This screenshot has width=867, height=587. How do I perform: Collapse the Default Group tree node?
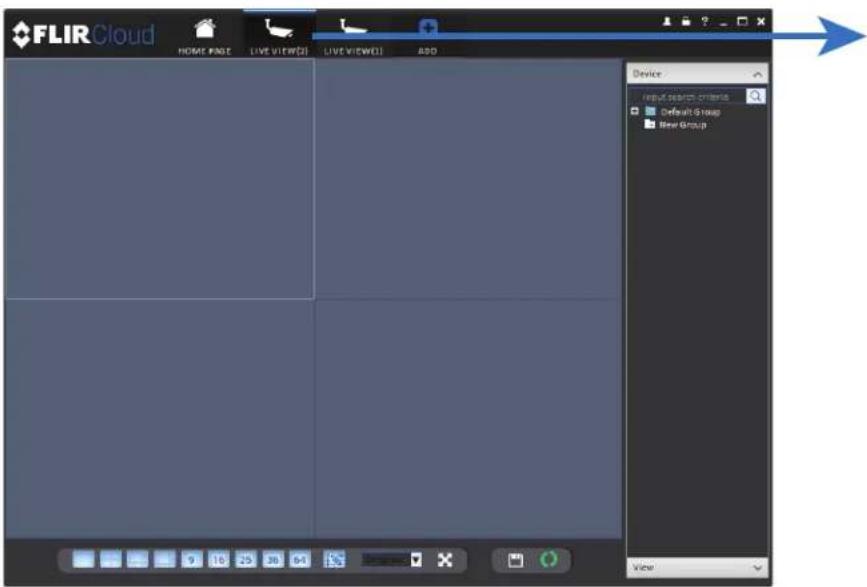(635, 112)
